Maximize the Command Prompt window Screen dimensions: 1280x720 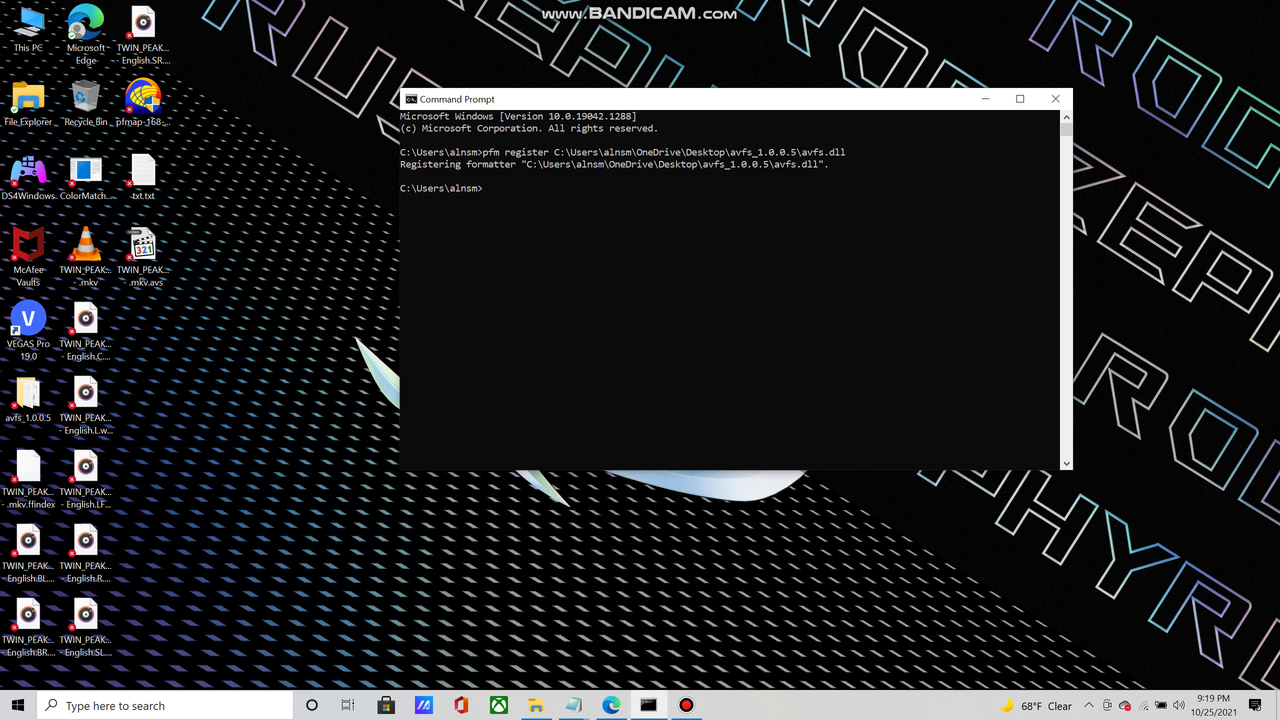(1020, 99)
